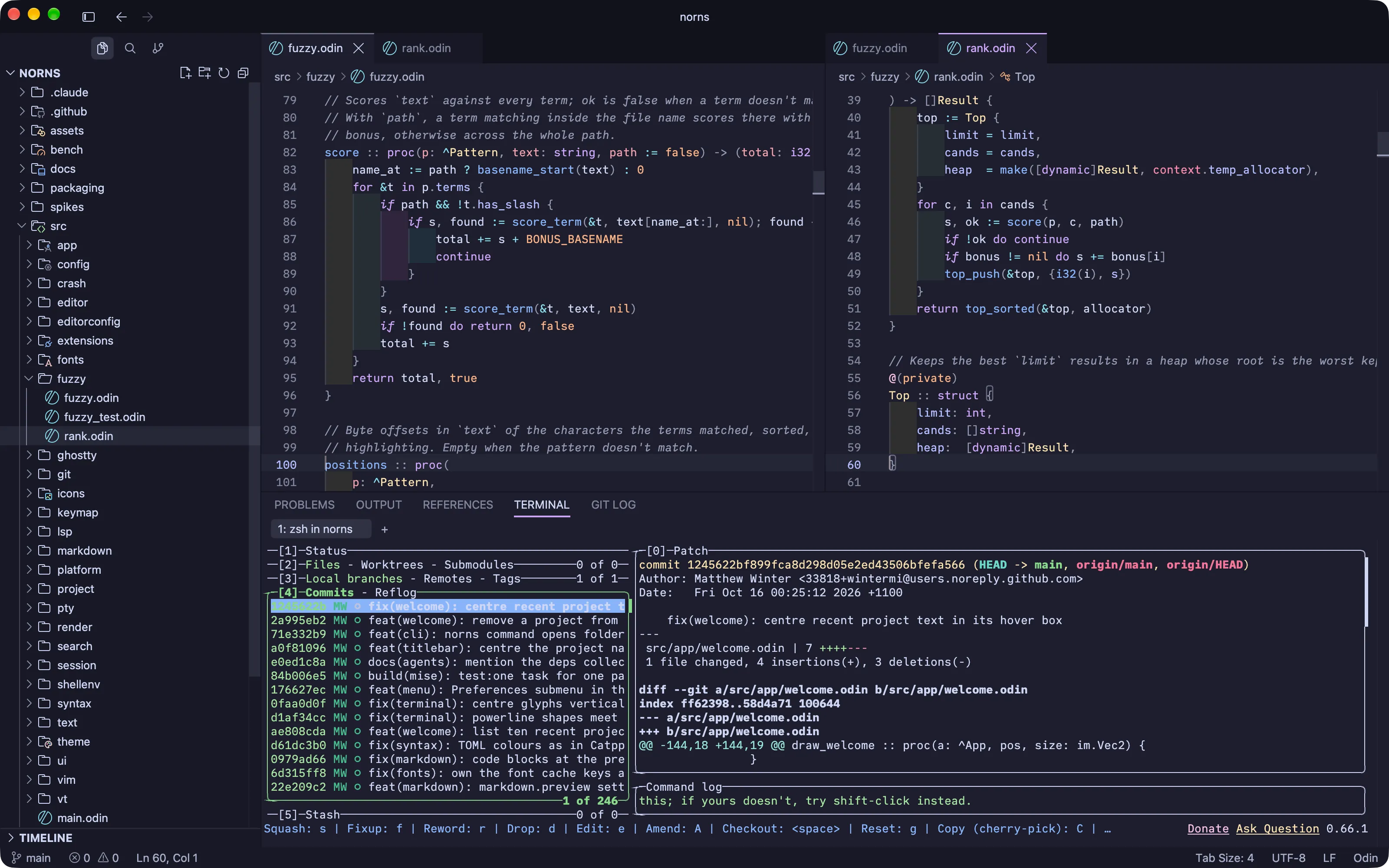1389x868 pixels.
Task: Click the left editor minimap scrollbar thumb
Action: tap(819, 182)
